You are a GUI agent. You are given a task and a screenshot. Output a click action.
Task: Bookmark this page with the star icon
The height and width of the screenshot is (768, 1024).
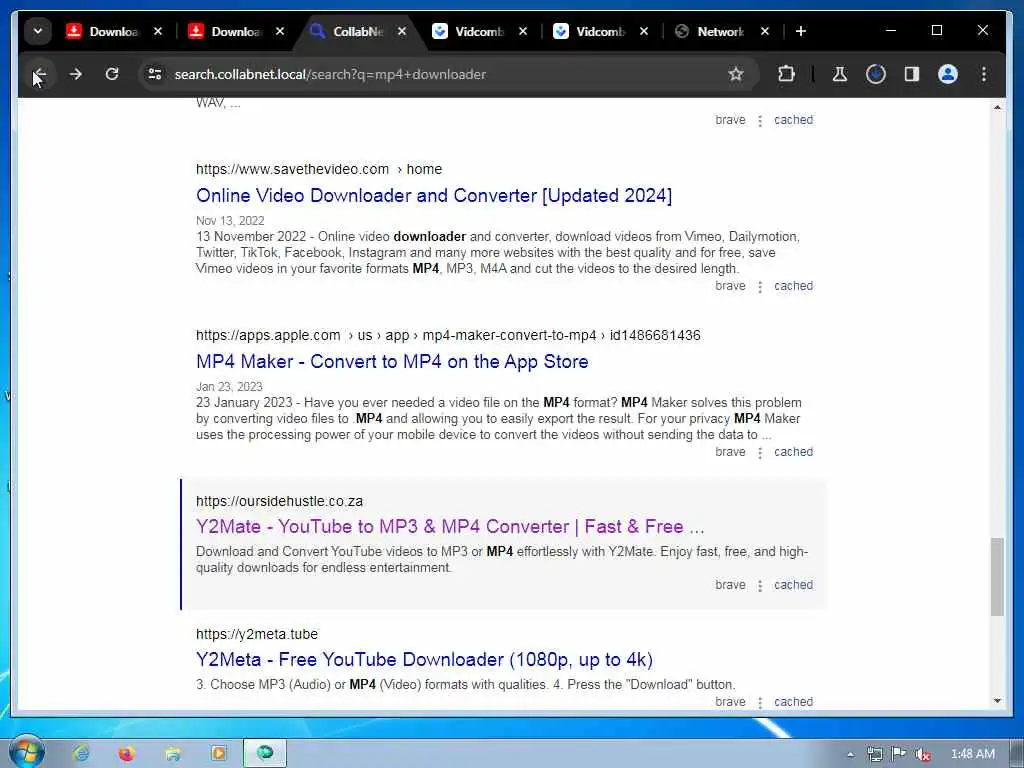click(736, 74)
